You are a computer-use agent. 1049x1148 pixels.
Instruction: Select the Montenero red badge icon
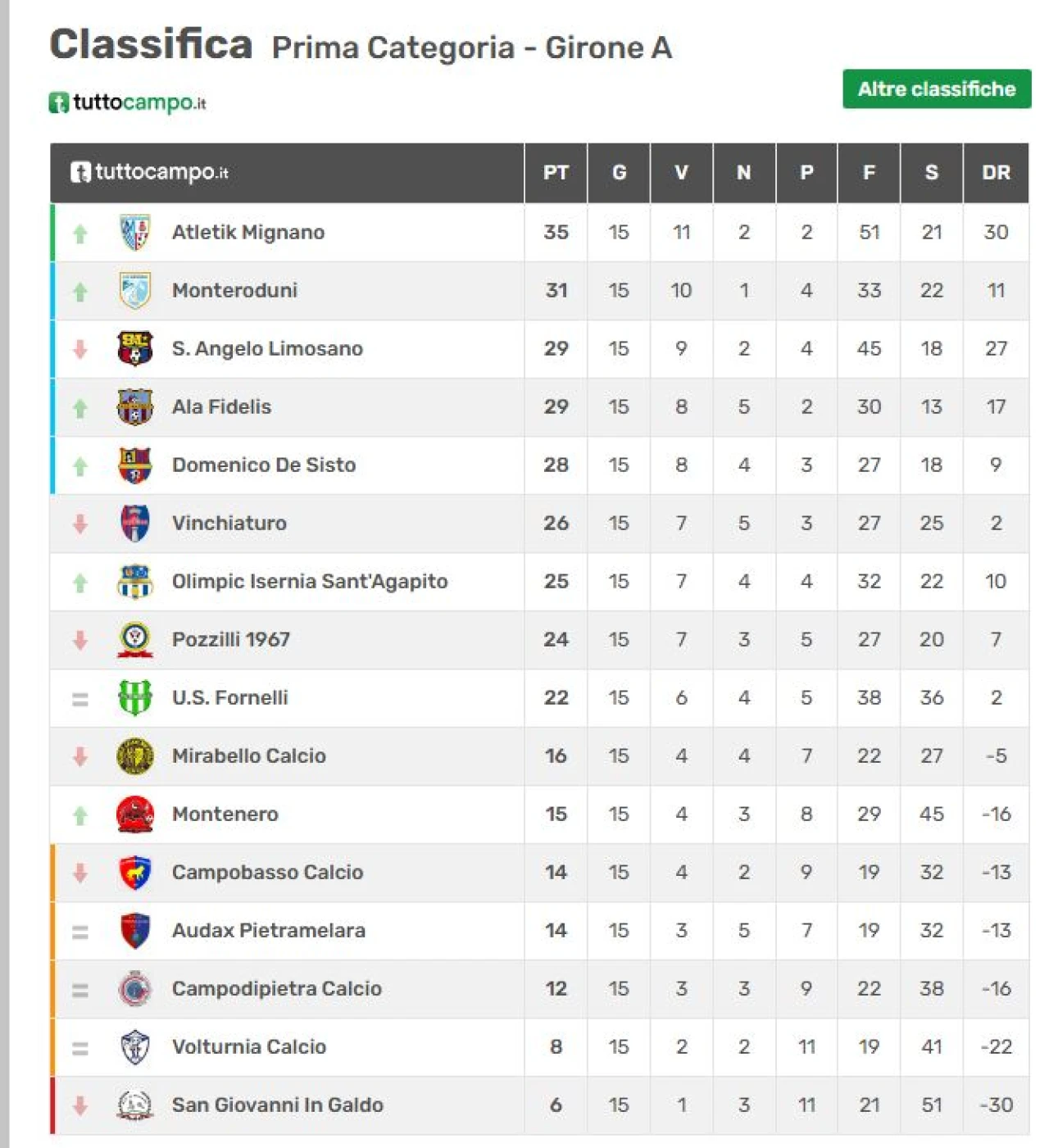(x=135, y=814)
